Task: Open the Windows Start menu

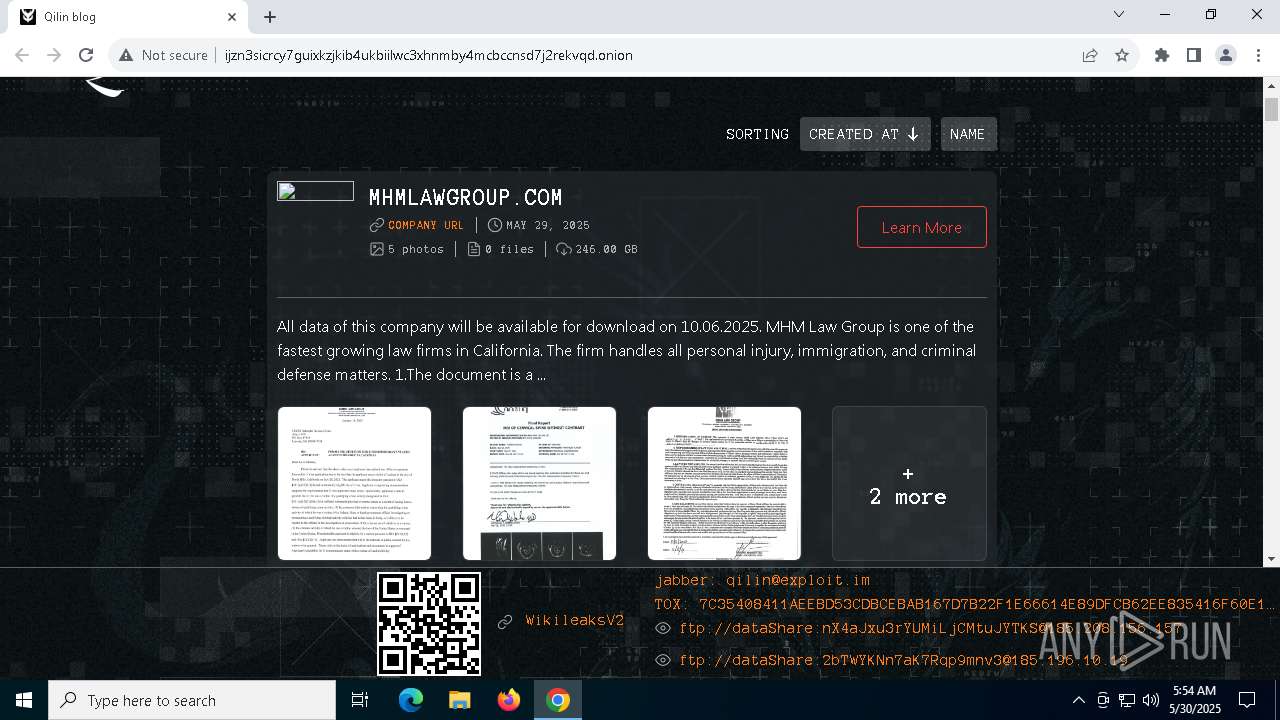Action: coord(23,700)
